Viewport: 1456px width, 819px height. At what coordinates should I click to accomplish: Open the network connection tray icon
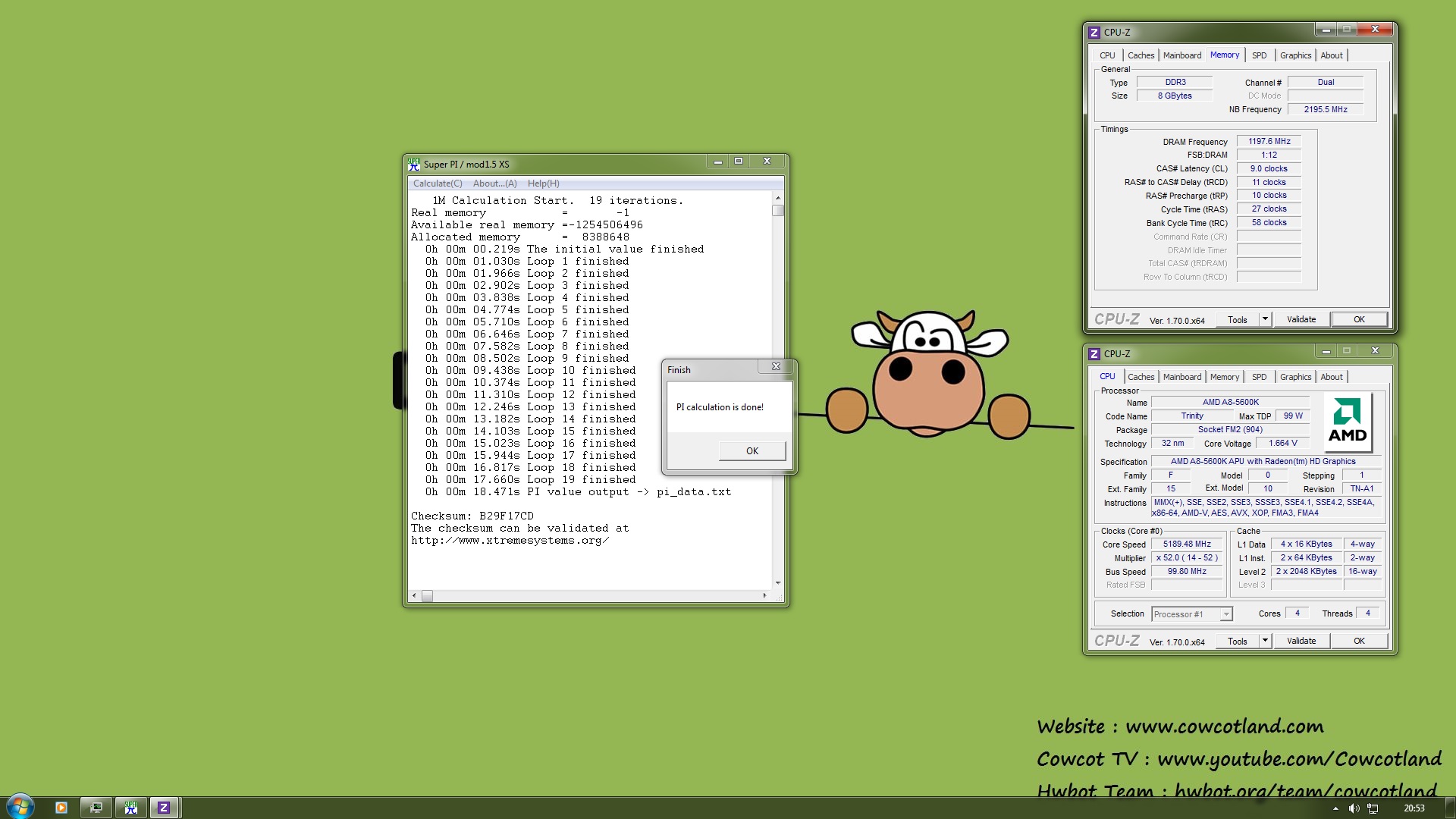click(x=1373, y=808)
